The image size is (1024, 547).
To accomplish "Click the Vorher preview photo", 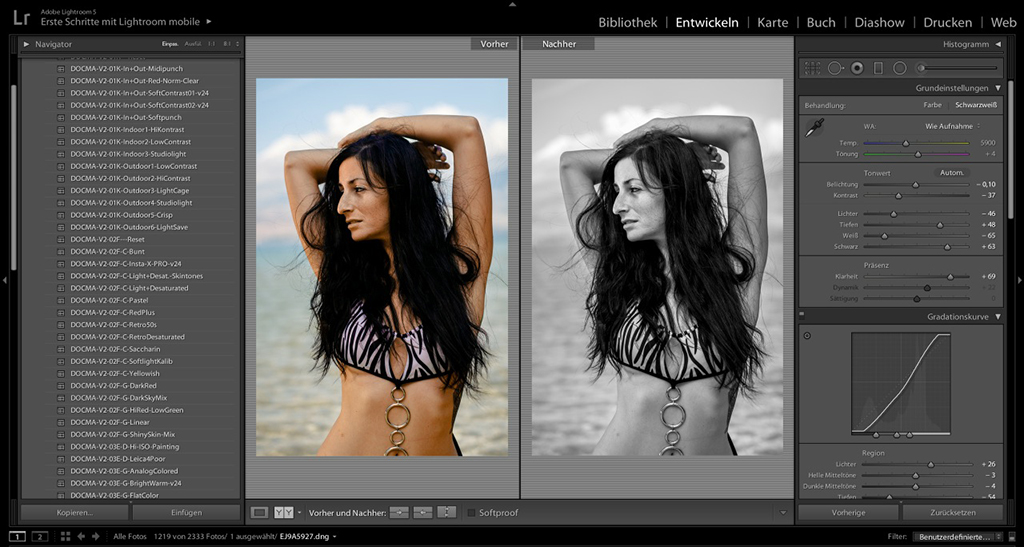I will click(382, 267).
